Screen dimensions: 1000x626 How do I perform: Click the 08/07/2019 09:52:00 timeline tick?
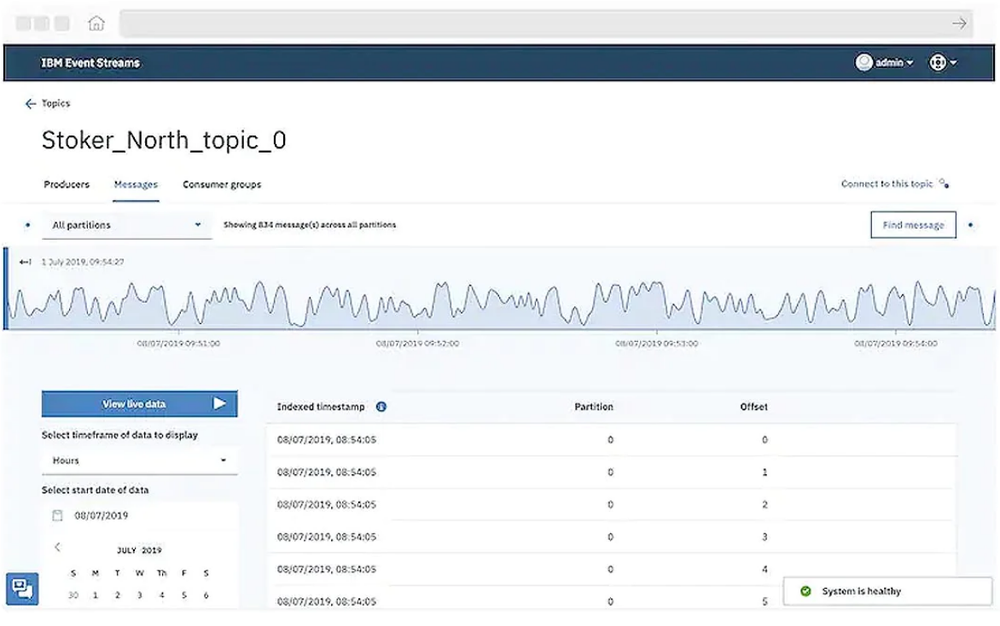[x=417, y=343]
